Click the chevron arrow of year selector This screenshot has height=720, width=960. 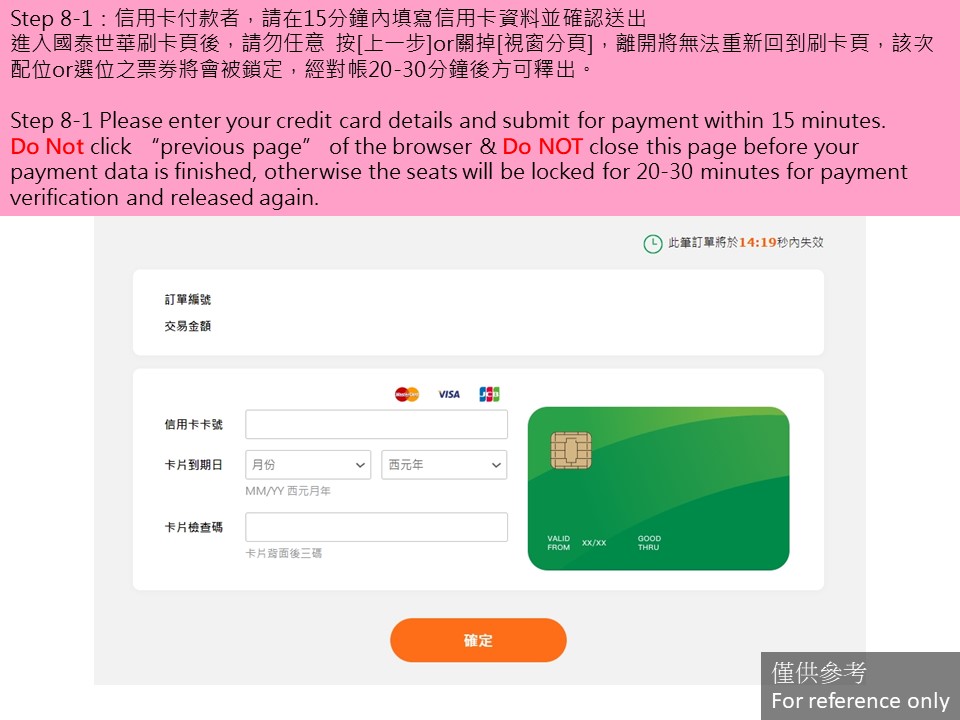click(496, 465)
